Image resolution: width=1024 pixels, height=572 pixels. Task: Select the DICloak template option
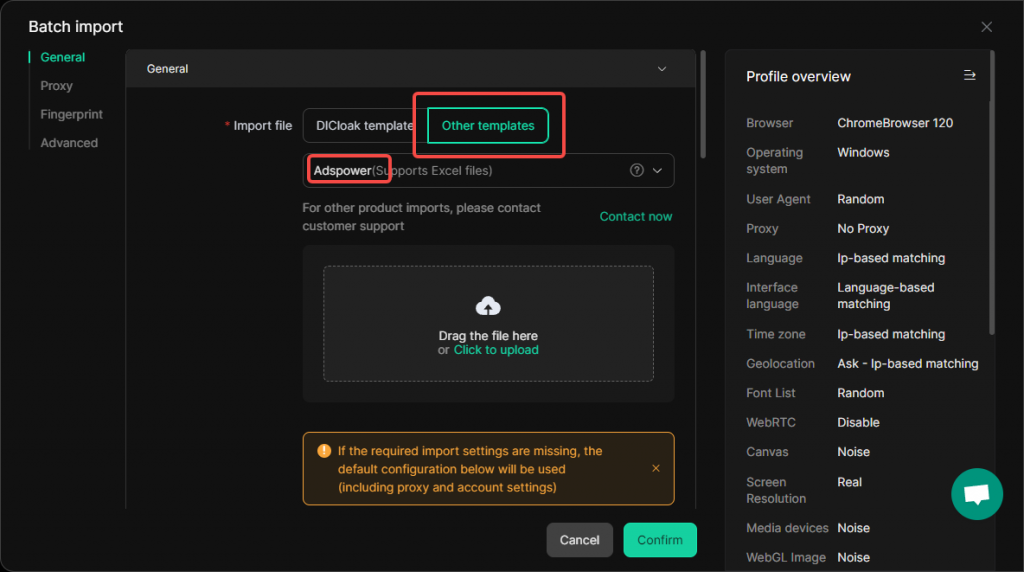click(364, 125)
